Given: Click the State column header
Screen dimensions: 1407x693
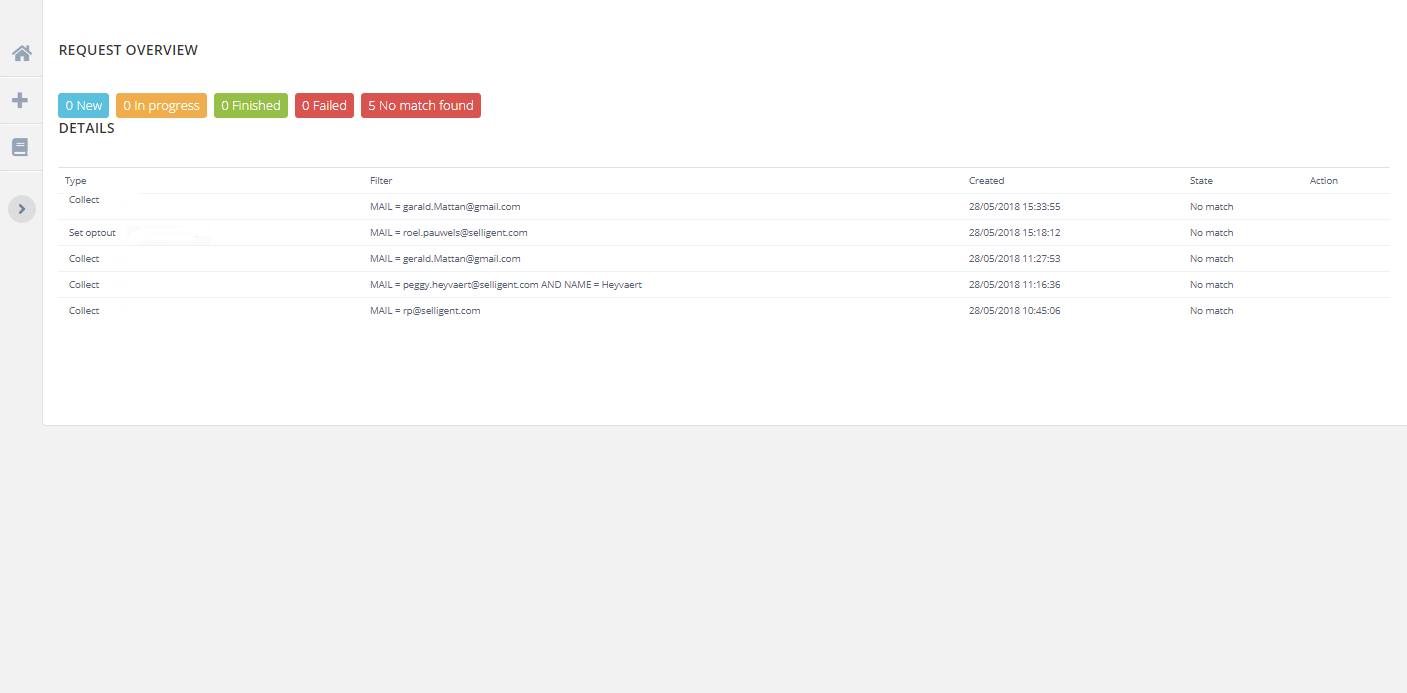Looking at the screenshot, I should pos(1201,181).
